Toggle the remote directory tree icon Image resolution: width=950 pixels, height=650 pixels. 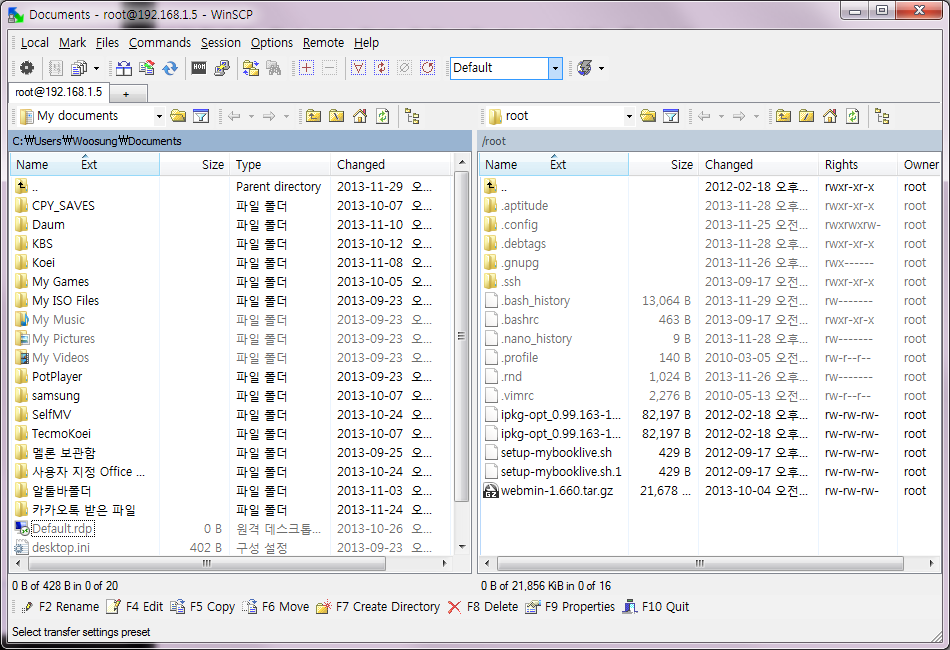point(881,116)
